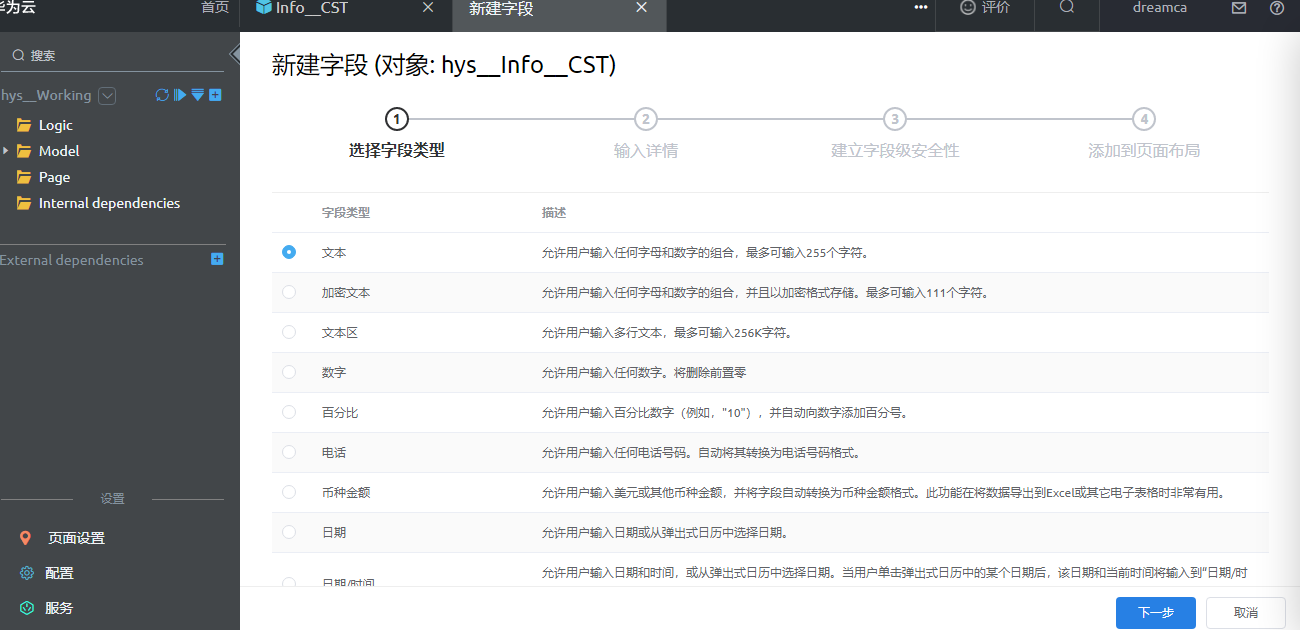Select the Model tree item label
This screenshot has width=1300, height=630.
point(59,151)
